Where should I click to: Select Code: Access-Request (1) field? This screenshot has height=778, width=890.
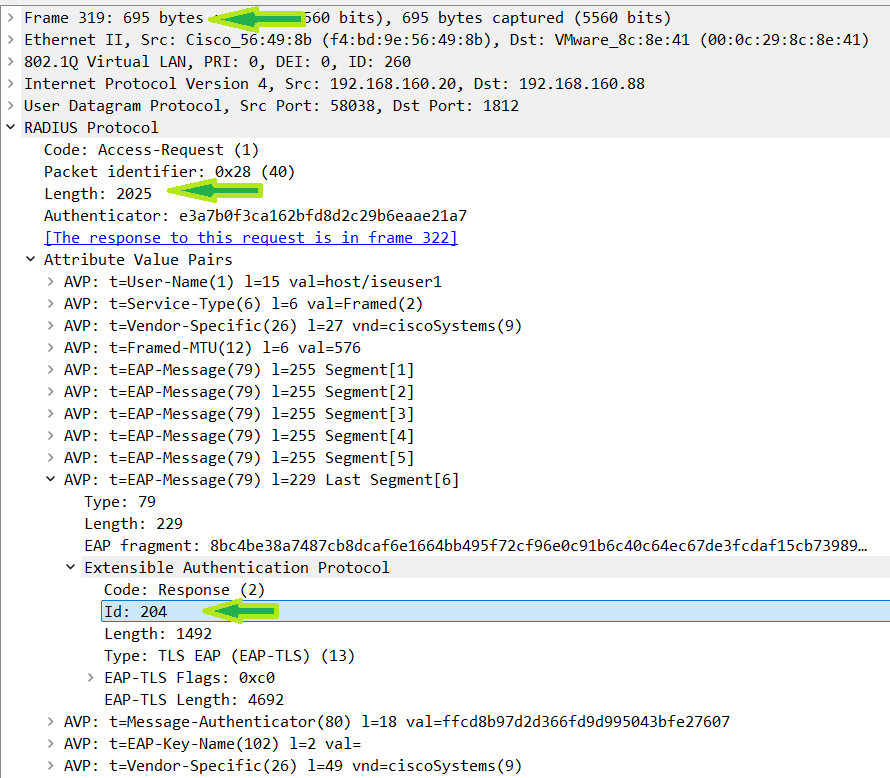point(152,150)
